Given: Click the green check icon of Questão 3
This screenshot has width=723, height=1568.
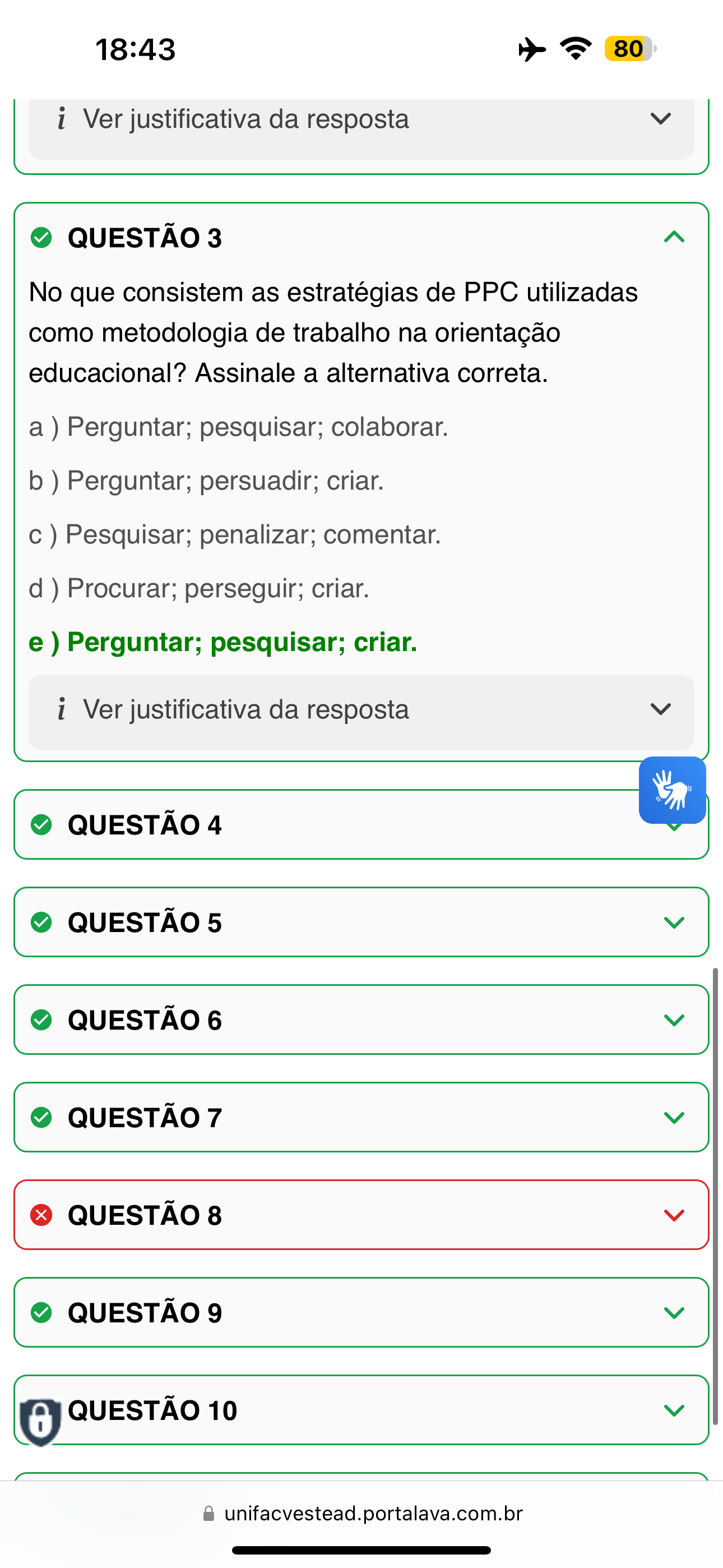Looking at the screenshot, I should pos(41,237).
